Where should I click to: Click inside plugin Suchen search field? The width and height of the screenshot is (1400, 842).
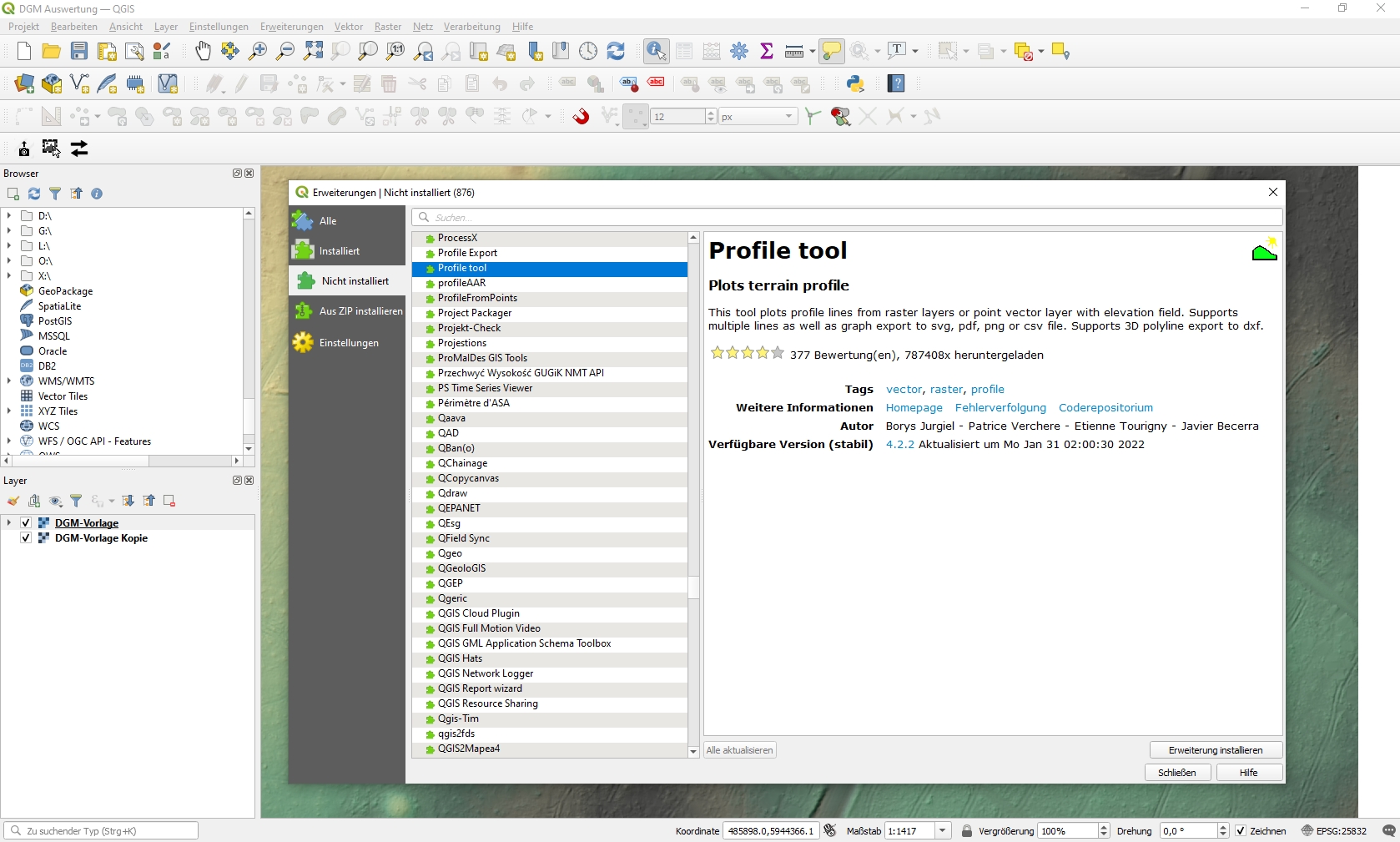coord(847,218)
